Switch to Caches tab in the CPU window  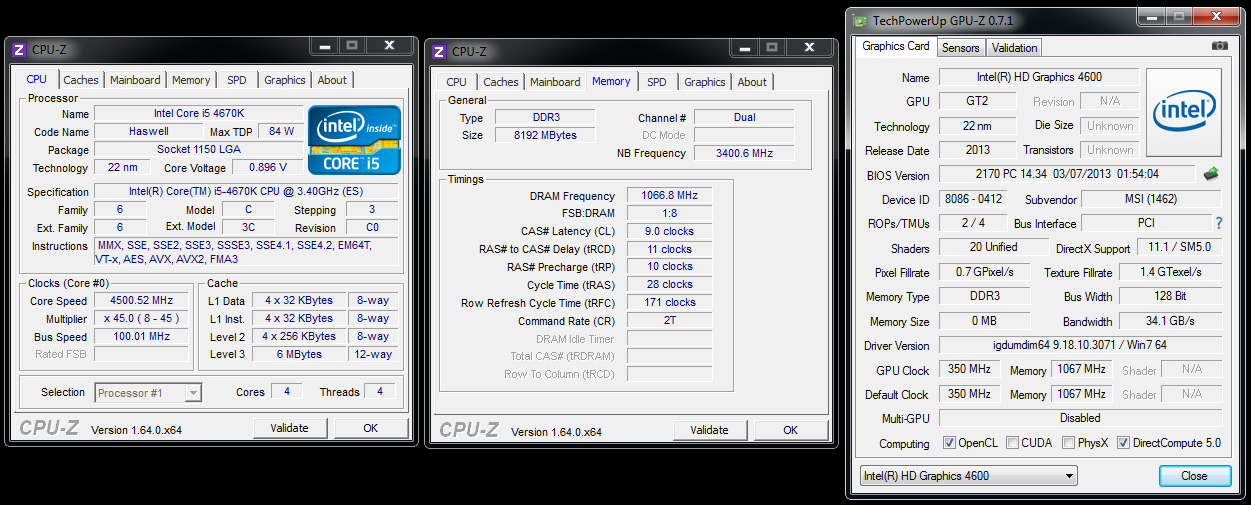[81, 80]
